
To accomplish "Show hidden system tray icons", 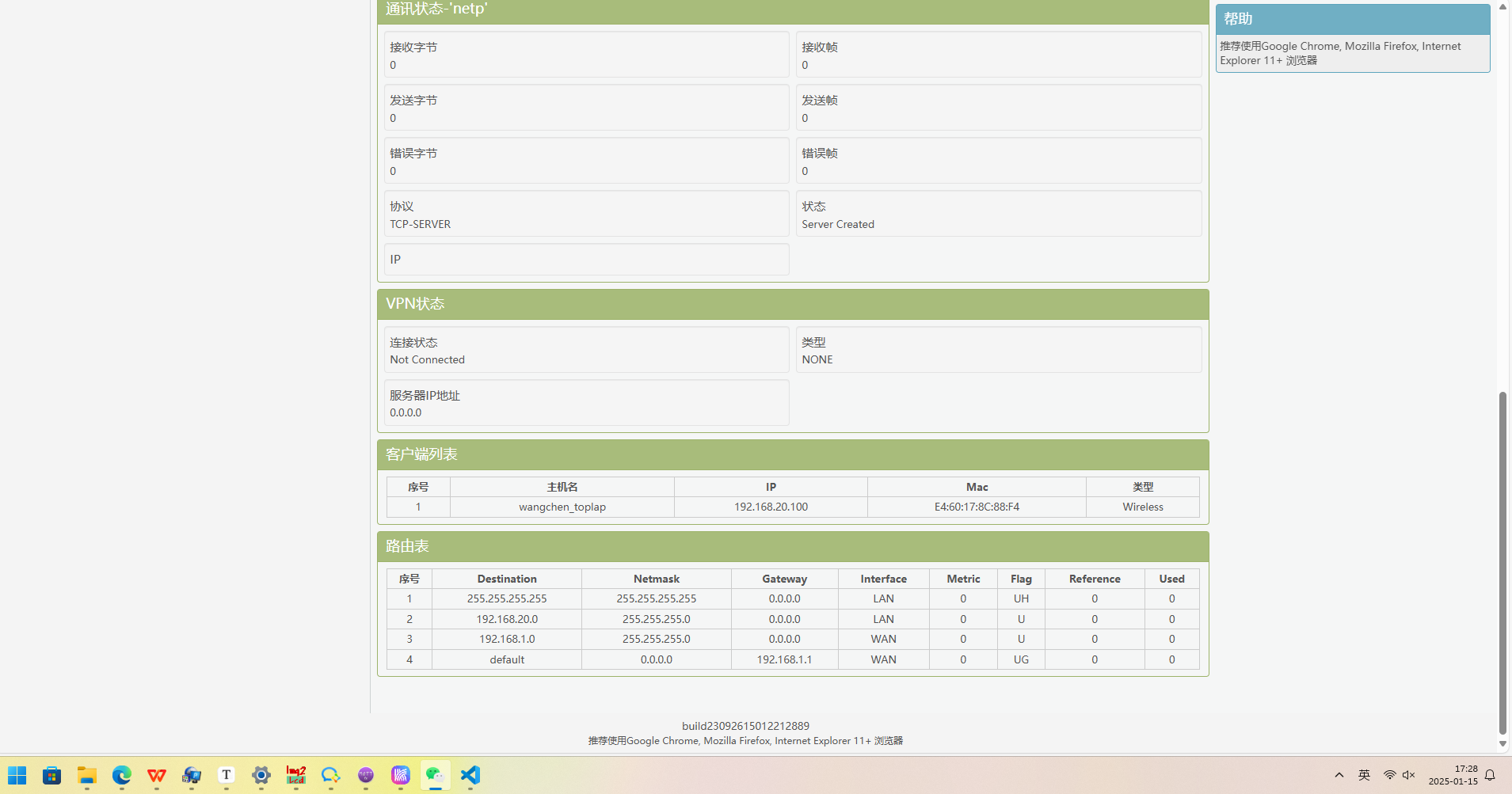I will (1339, 775).
